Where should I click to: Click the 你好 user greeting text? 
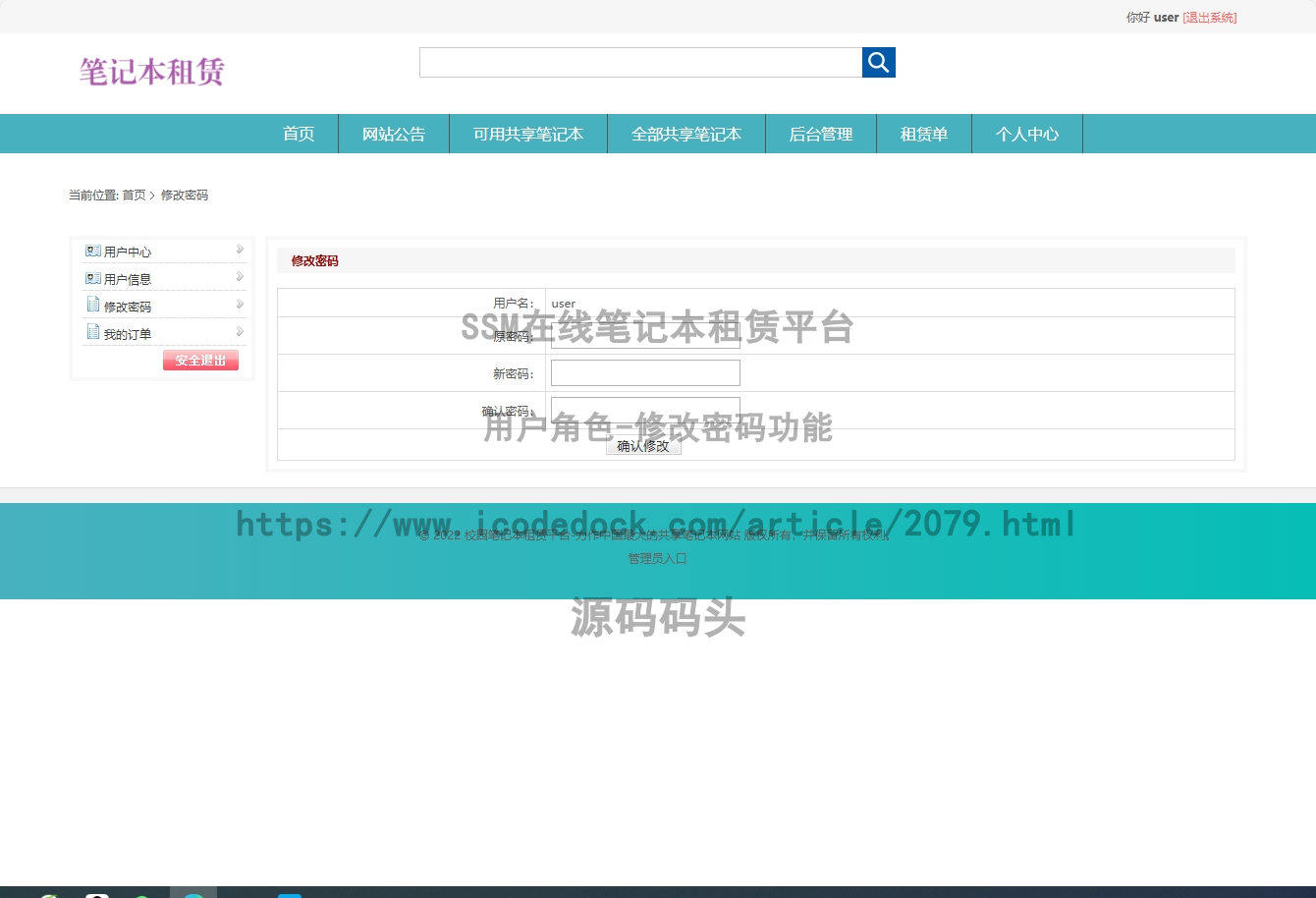tap(1152, 18)
